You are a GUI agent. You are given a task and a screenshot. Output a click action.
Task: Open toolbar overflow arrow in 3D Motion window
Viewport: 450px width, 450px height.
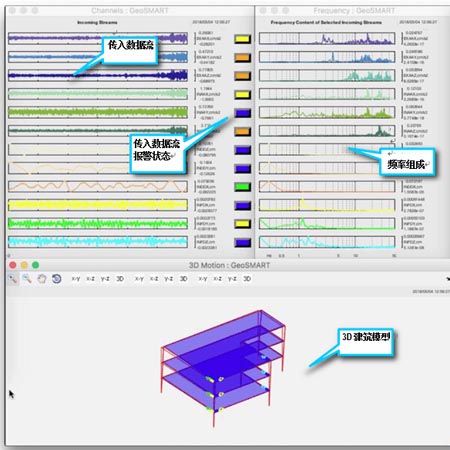[x=448, y=279]
